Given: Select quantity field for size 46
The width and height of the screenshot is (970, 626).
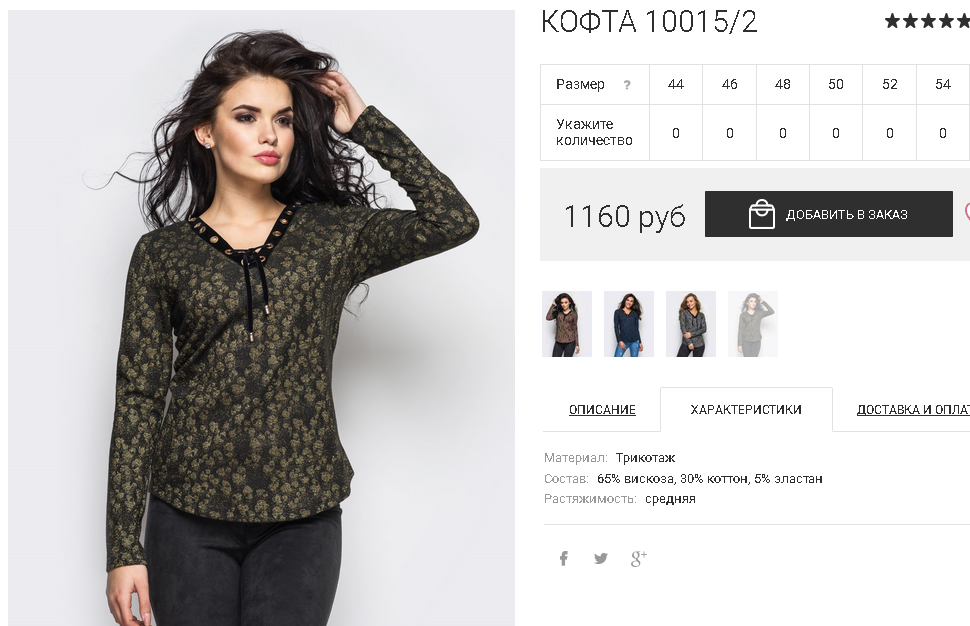Looking at the screenshot, I should [x=729, y=133].
